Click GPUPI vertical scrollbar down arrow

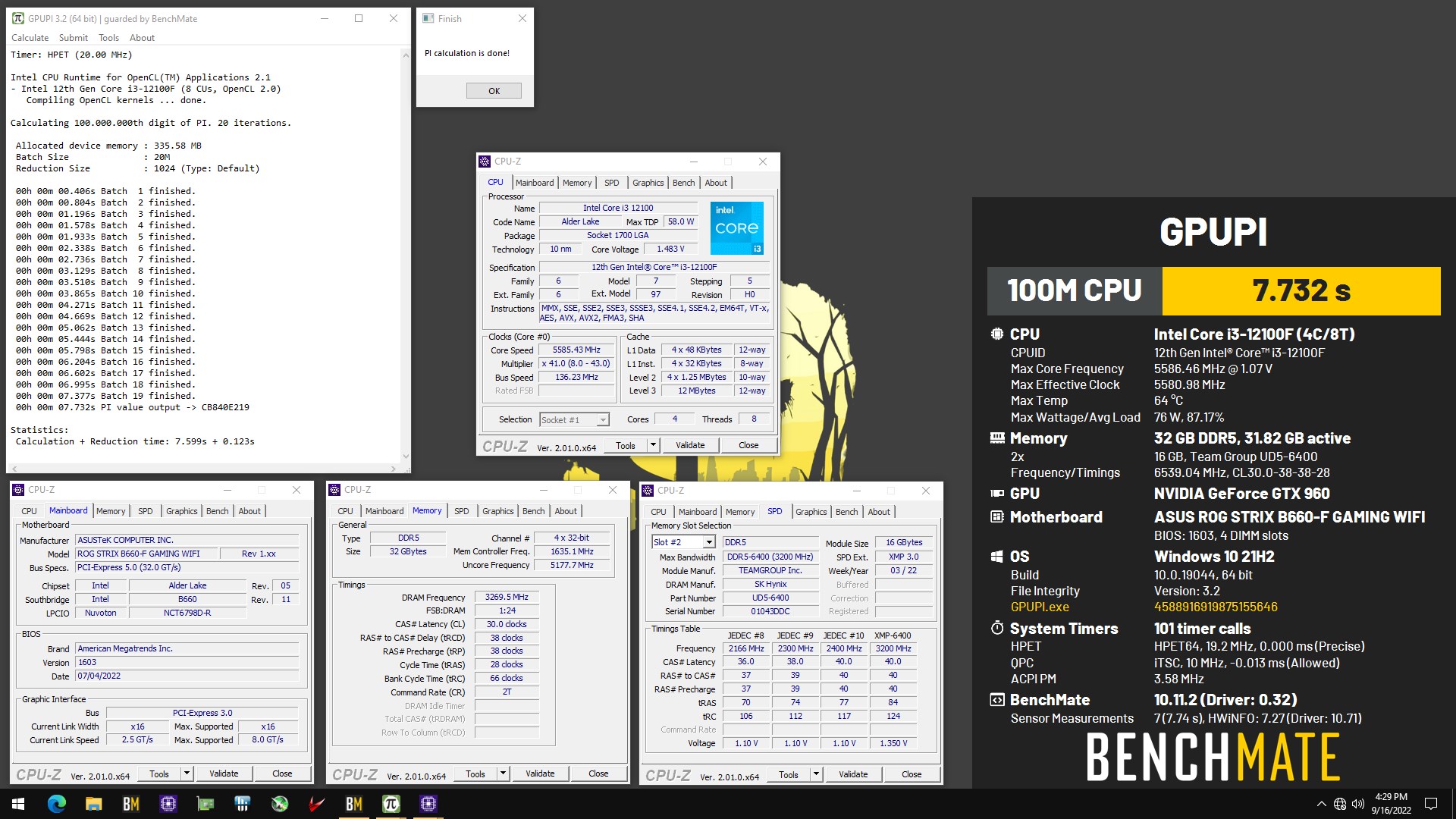[x=405, y=457]
